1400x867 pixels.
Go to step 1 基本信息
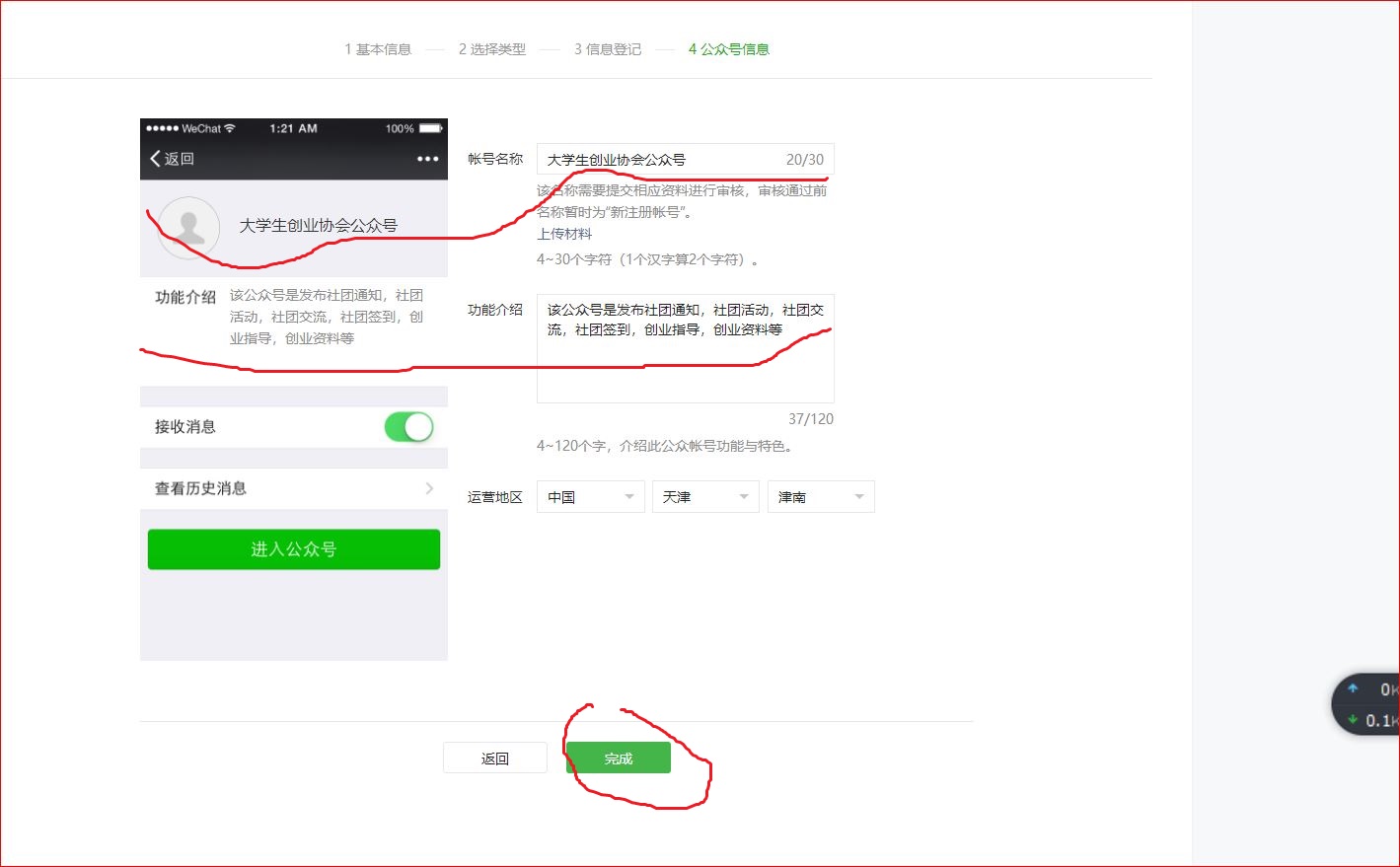[378, 49]
